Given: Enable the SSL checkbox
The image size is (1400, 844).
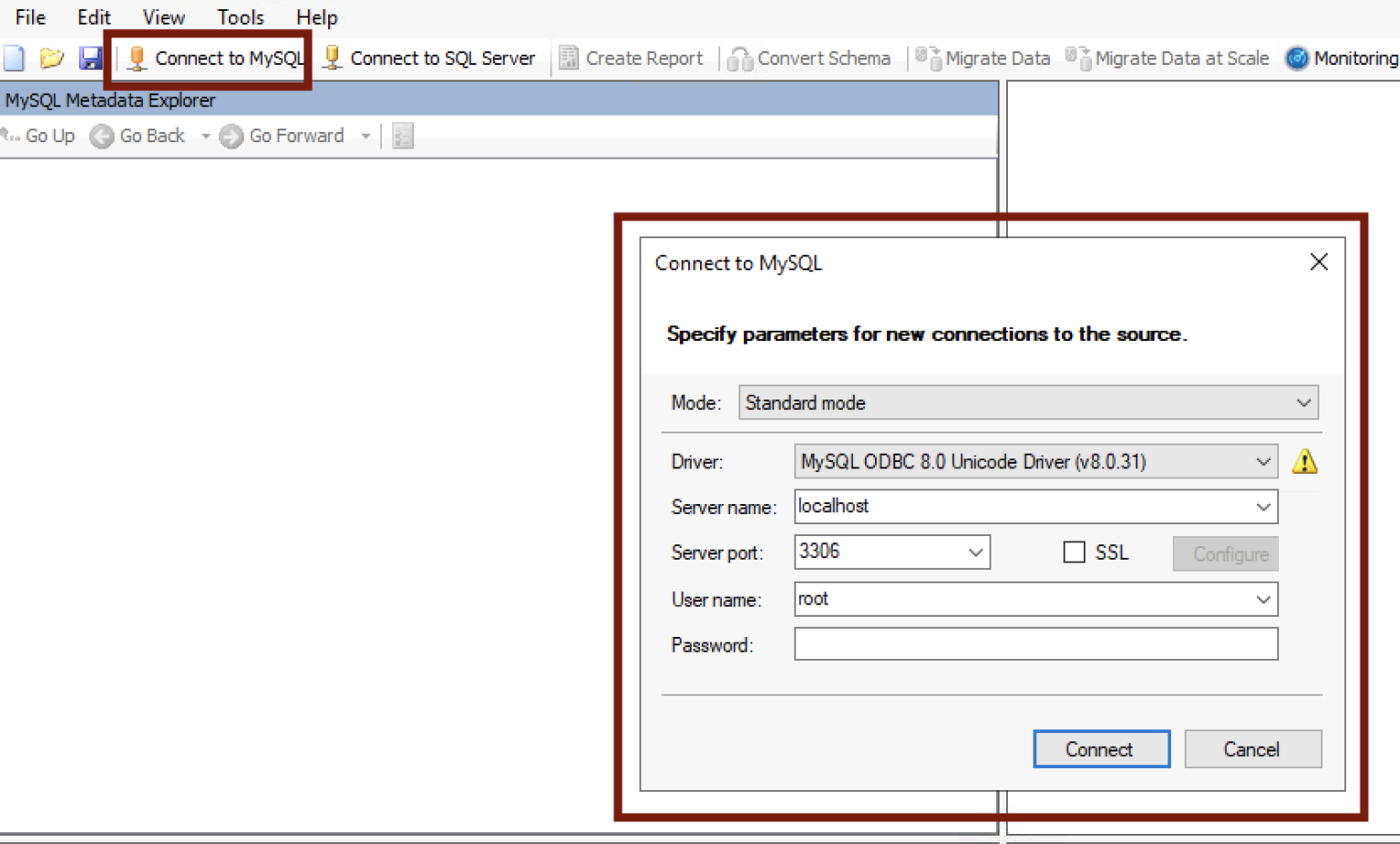Looking at the screenshot, I should (x=1073, y=552).
